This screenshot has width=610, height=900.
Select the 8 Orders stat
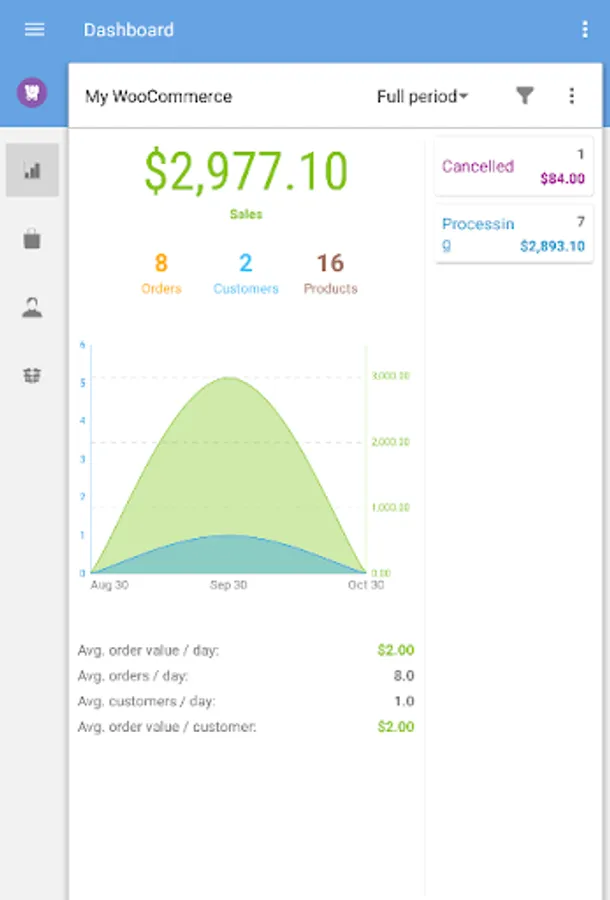tap(161, 274)
